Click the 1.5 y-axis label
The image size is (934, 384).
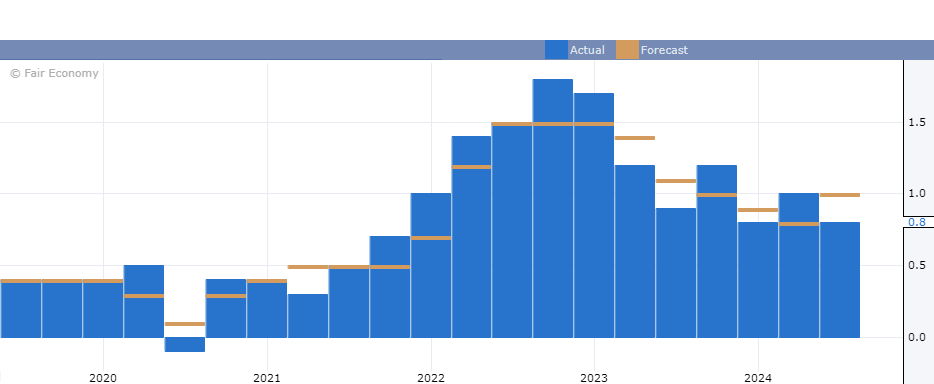pyautogui.click(x=917, y=122)
